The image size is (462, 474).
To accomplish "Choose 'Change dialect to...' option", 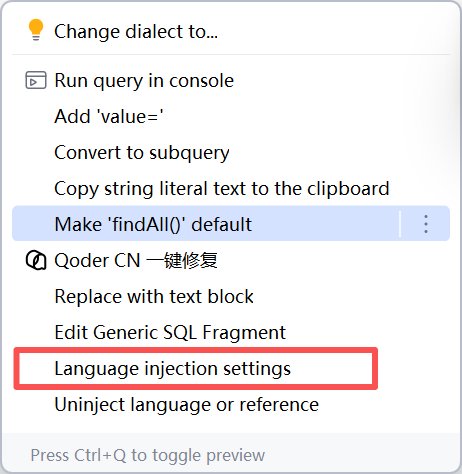I will pyautogui.click(x=136, y=32).
